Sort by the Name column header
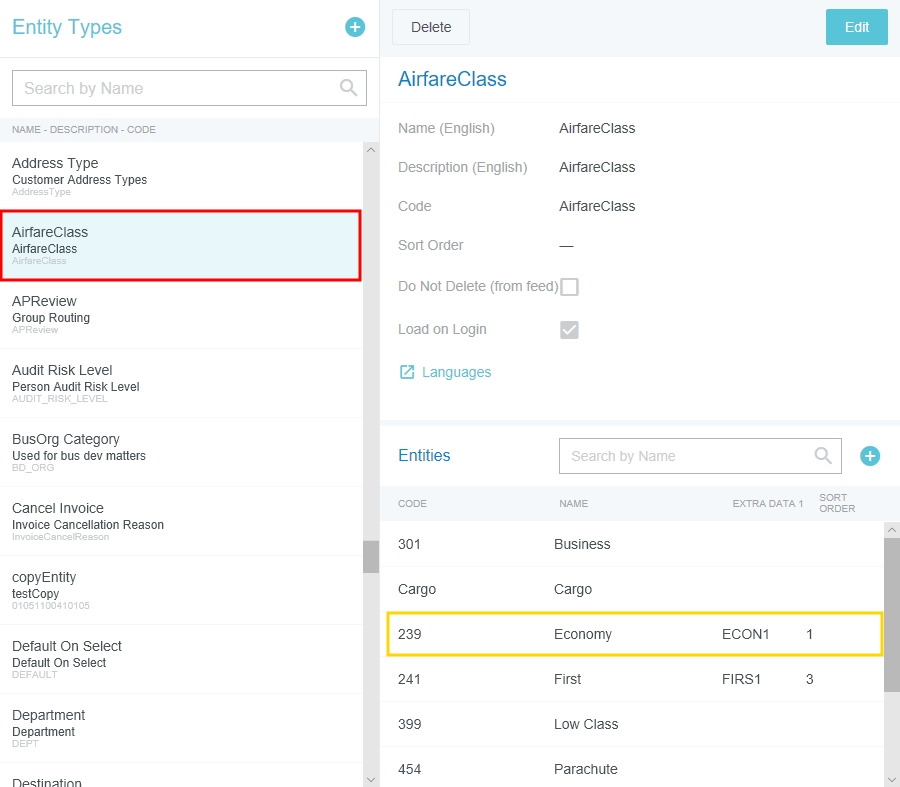 (x=573, y=504)
